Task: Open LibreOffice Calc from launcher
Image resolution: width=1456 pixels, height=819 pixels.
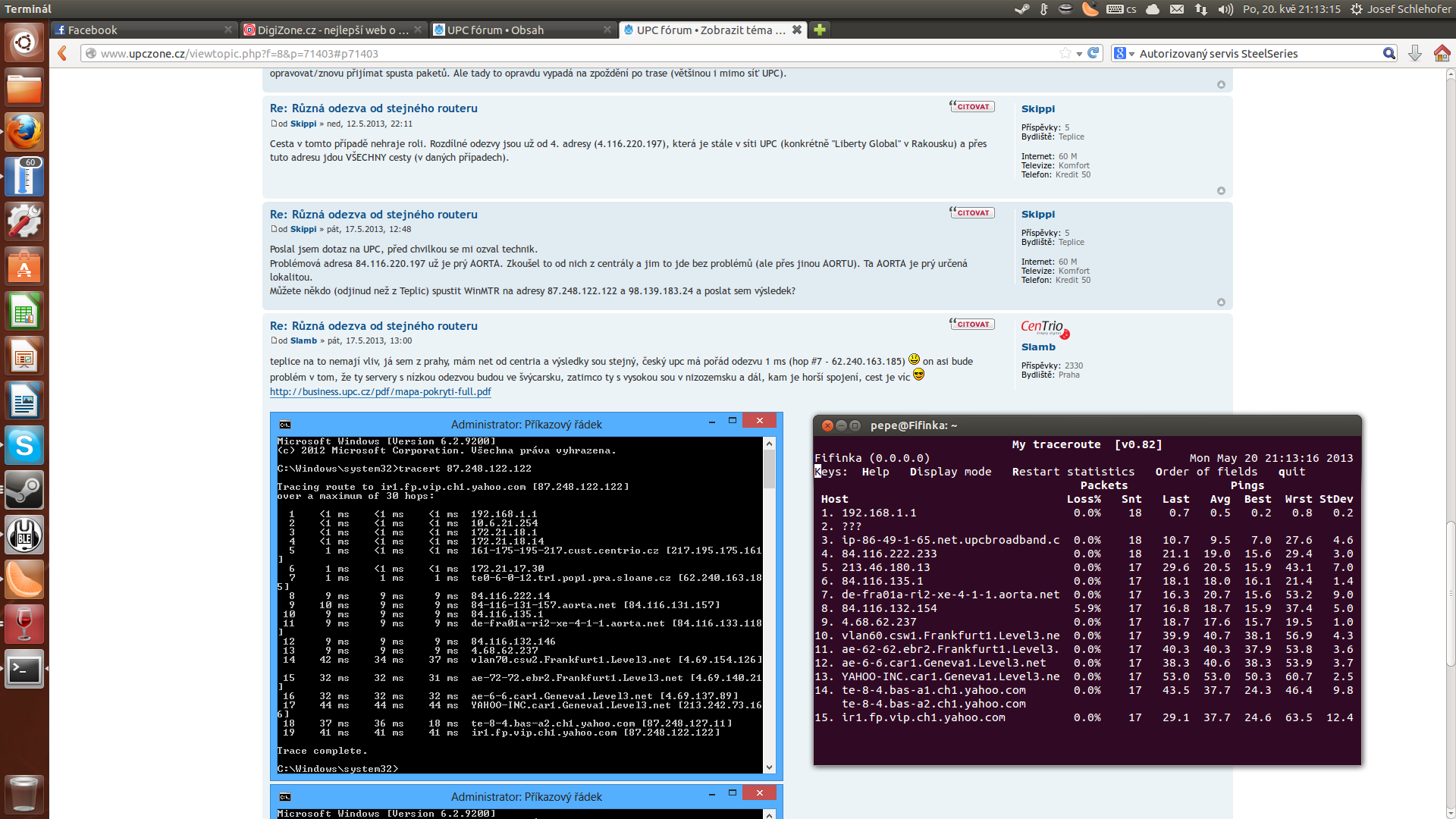Action: (24, 311)
